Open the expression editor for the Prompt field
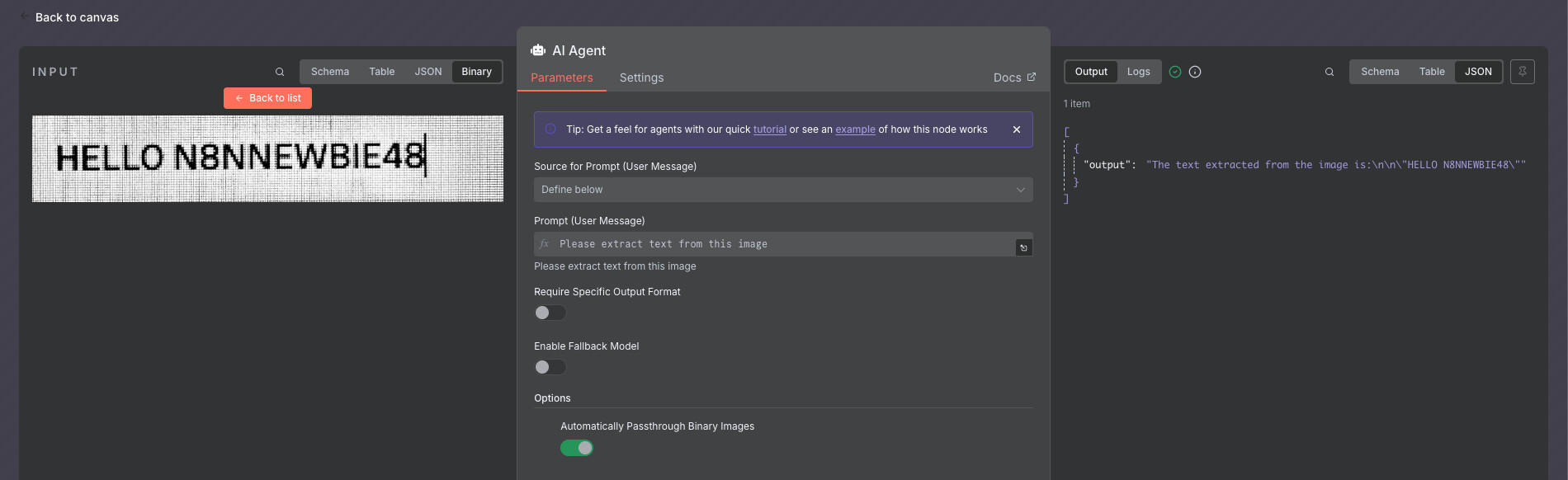 click(1023, 247)
